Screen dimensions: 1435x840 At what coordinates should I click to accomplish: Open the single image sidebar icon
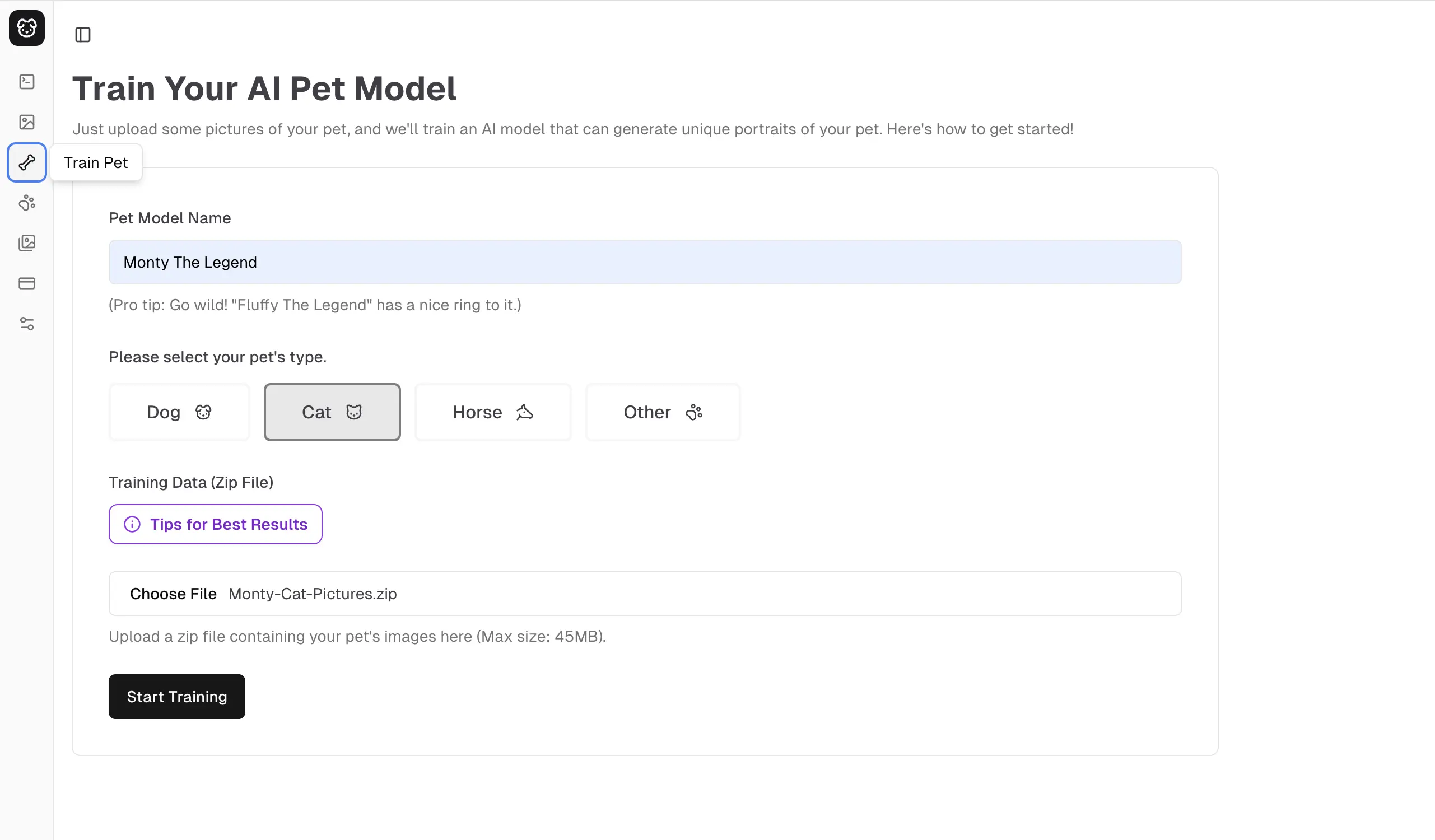click(x=27, y=122)
